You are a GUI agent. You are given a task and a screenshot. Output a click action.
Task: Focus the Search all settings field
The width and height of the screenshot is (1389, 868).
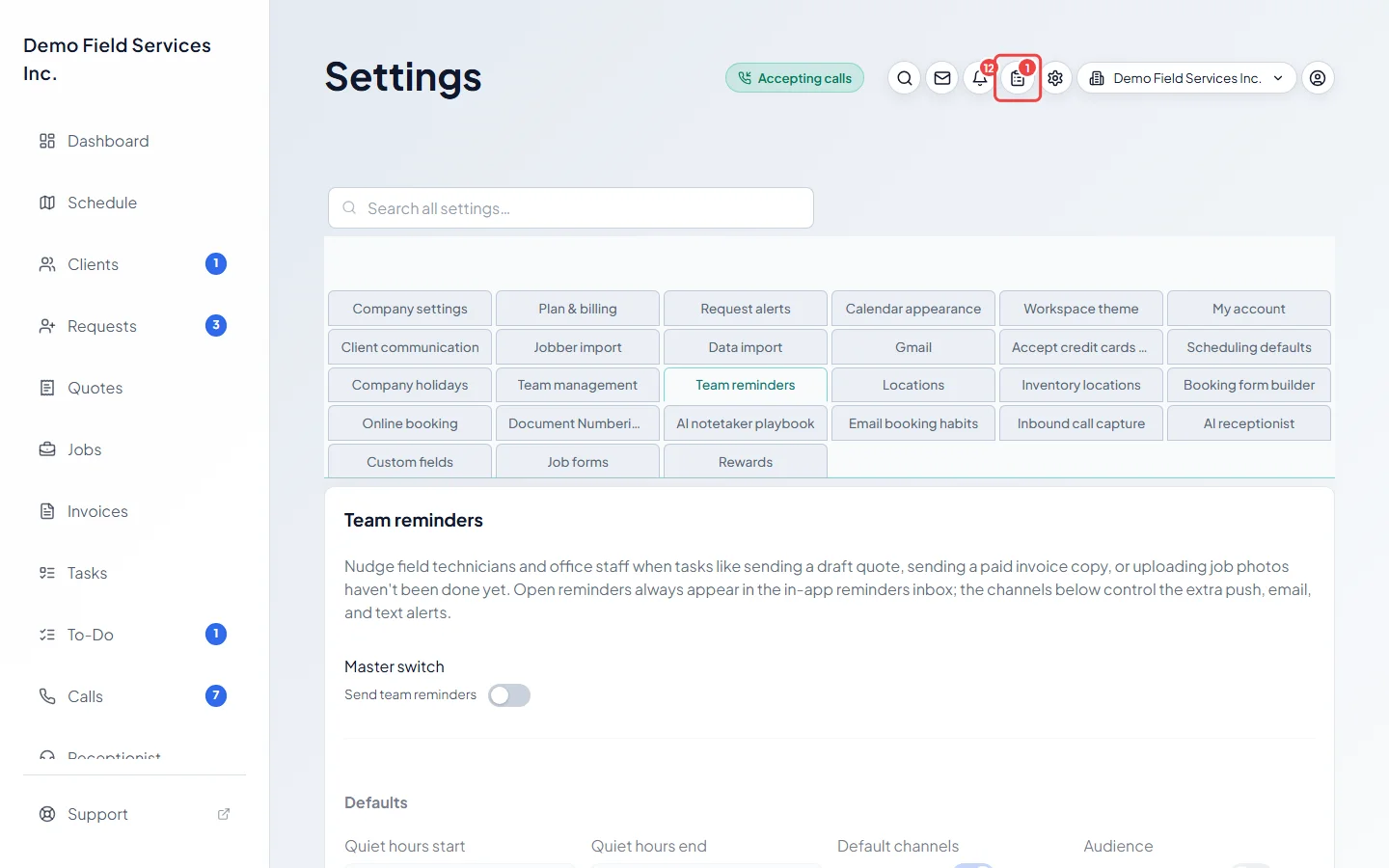[571, 208]
